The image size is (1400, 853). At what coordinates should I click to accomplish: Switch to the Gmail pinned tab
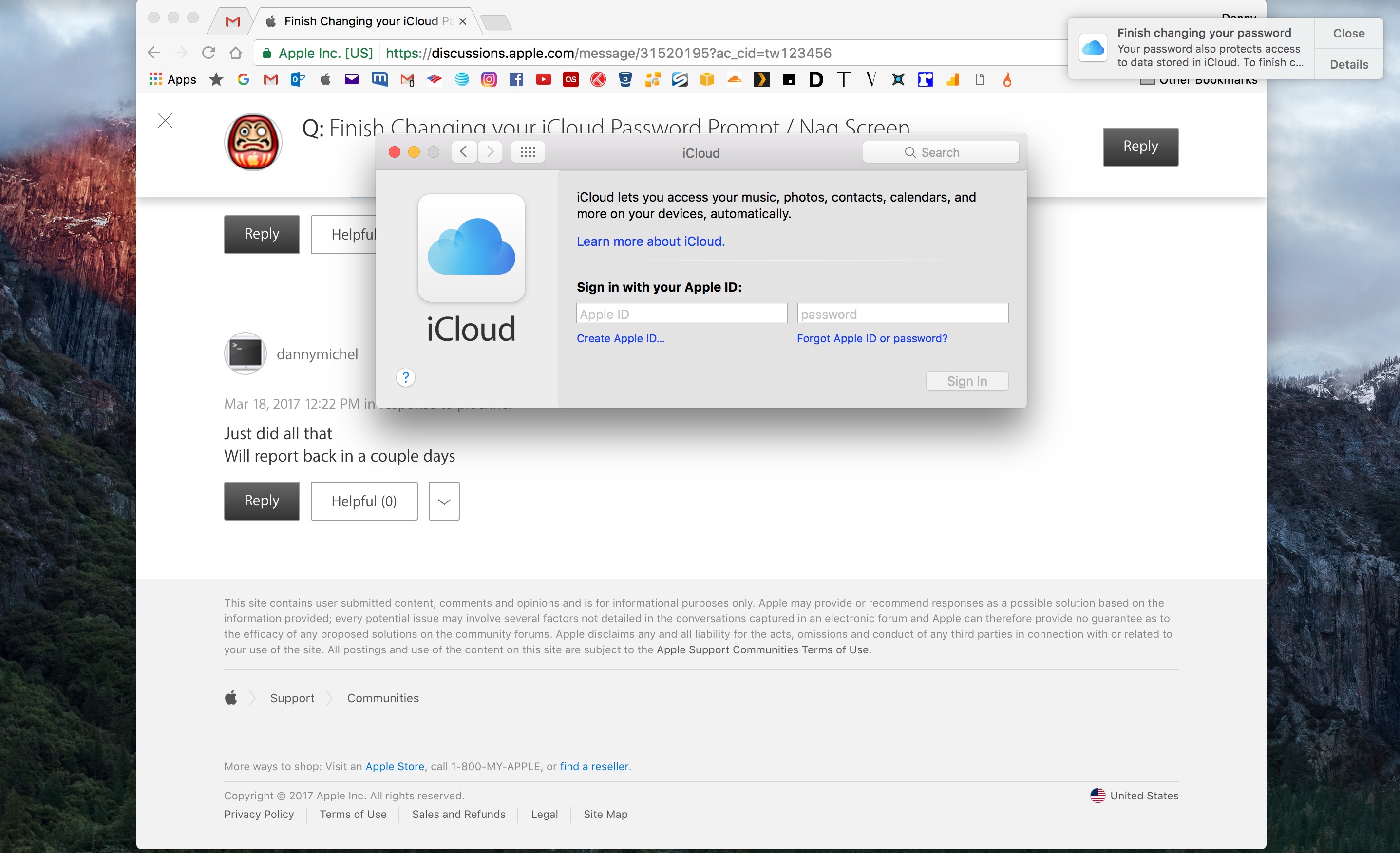232,21
